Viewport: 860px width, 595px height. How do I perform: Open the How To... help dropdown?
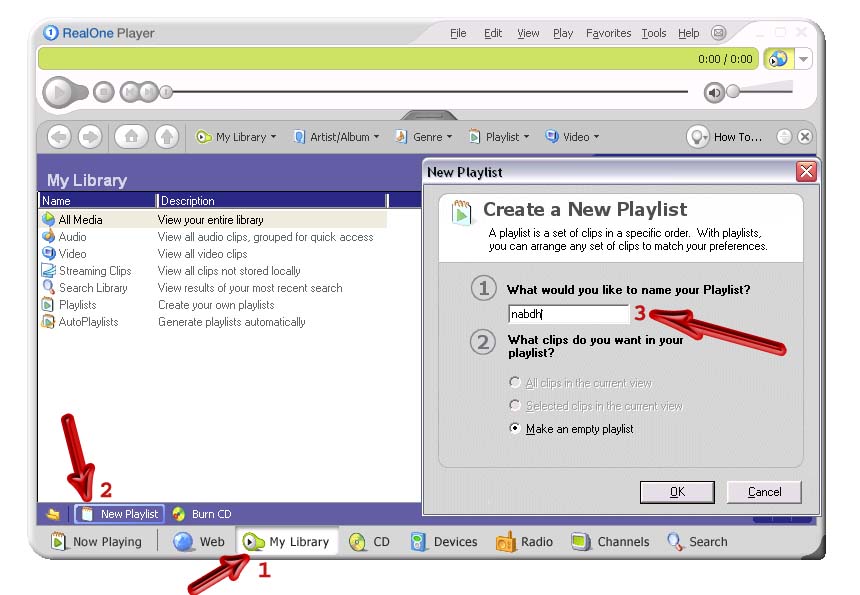click(725, 137)
